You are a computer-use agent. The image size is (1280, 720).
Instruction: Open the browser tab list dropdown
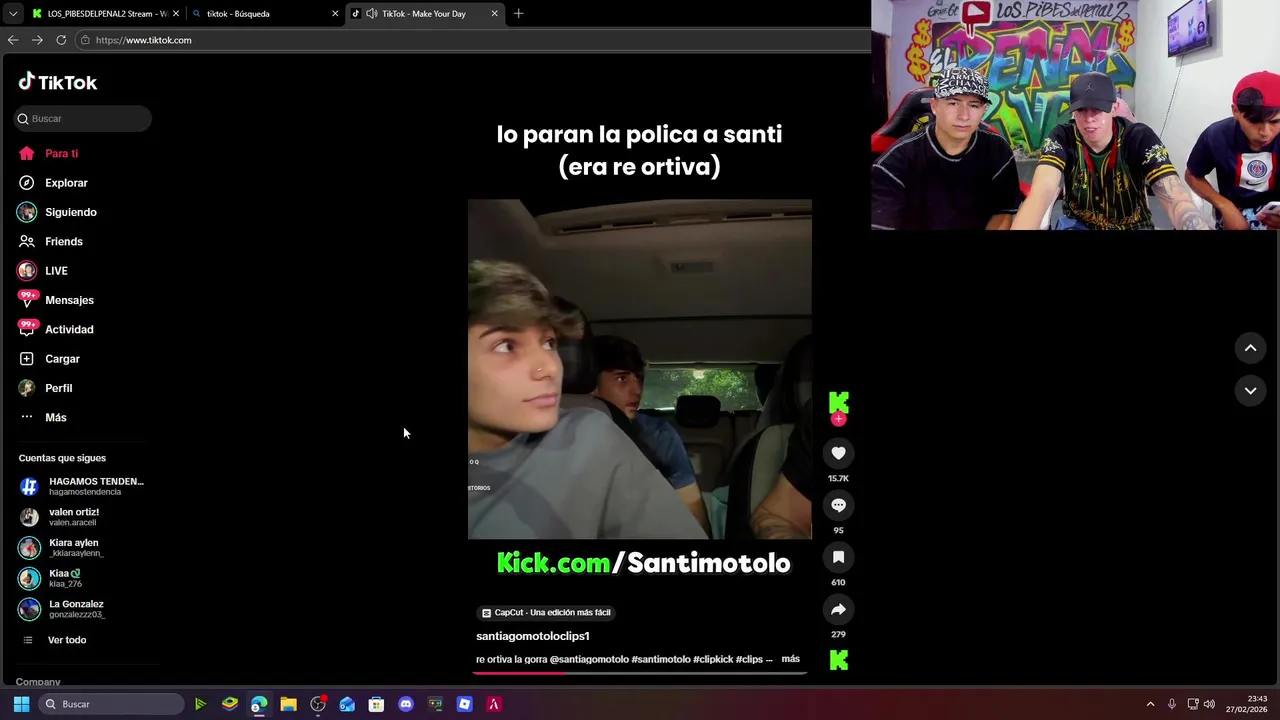point(12,14)
